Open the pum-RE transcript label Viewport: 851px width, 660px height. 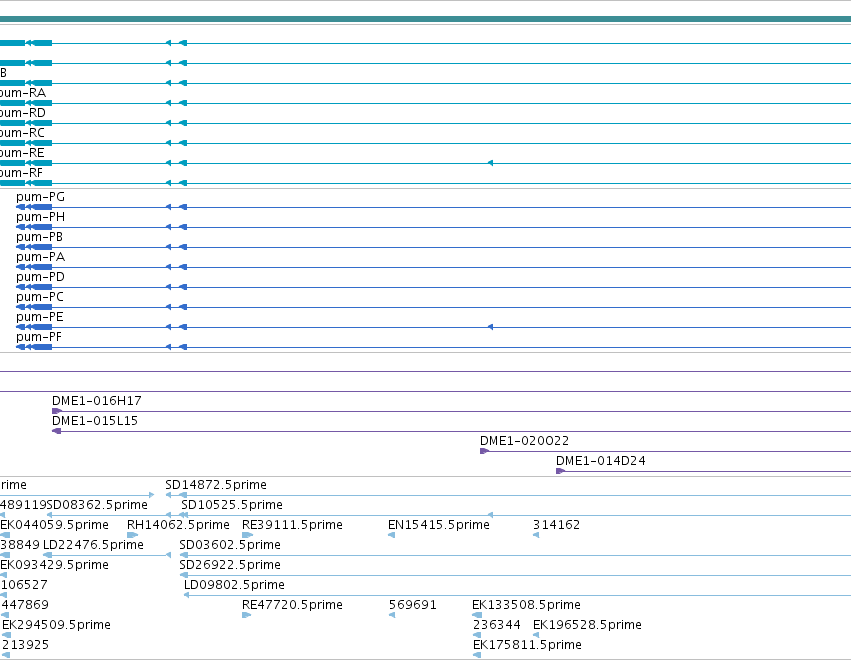(22, 153)
